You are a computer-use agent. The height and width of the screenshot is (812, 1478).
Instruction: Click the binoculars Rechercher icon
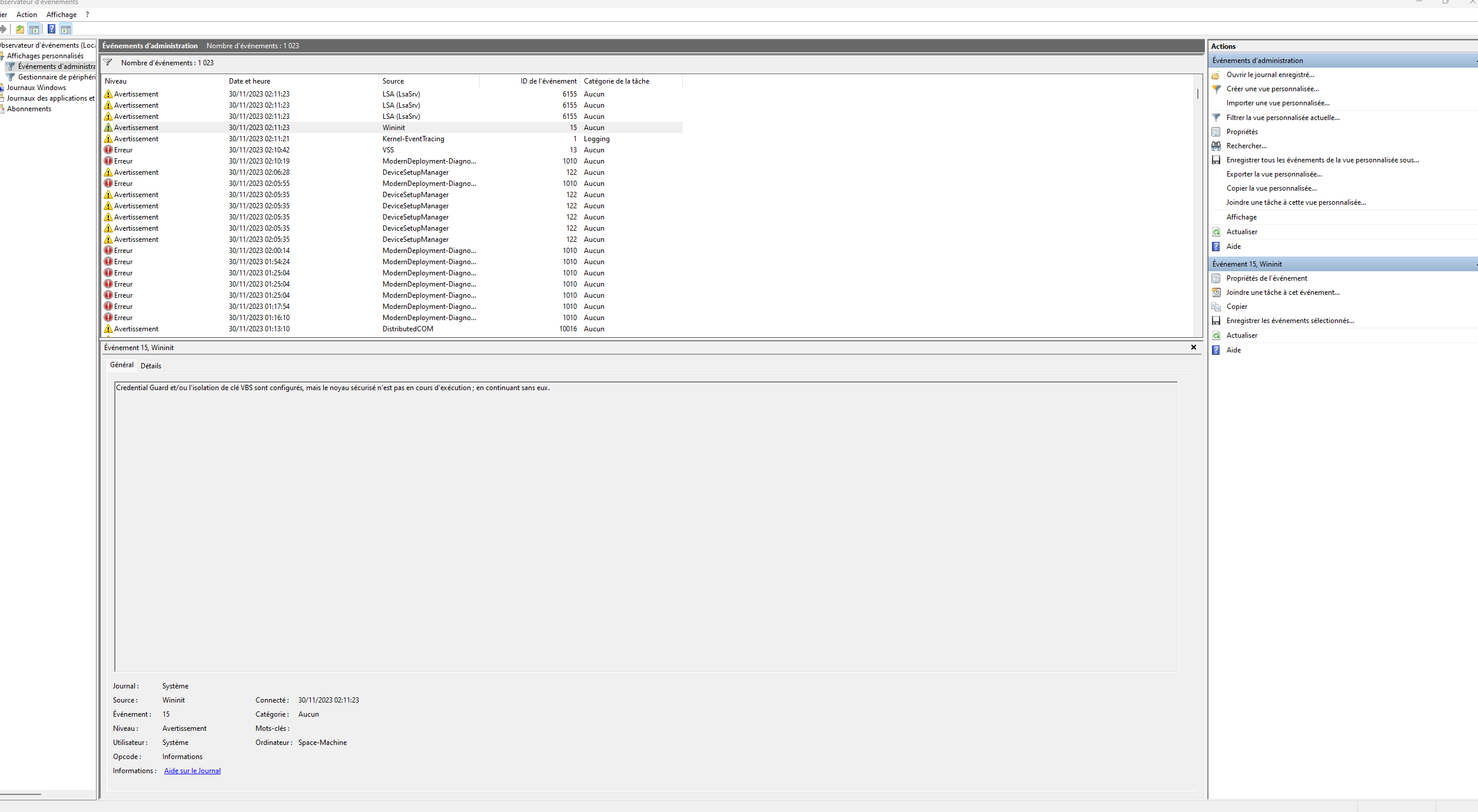1216,146
